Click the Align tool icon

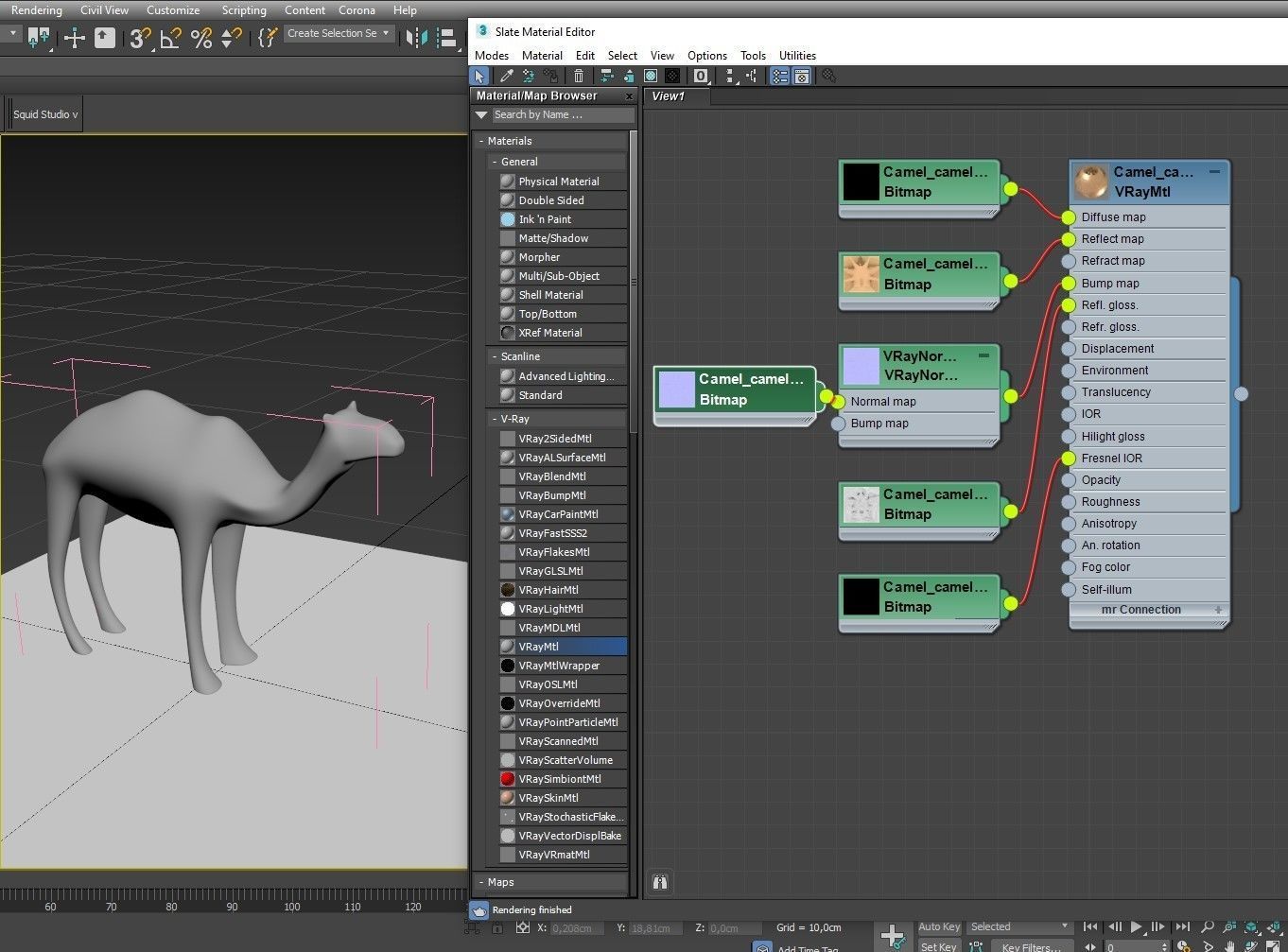click(x=447, y=38)
